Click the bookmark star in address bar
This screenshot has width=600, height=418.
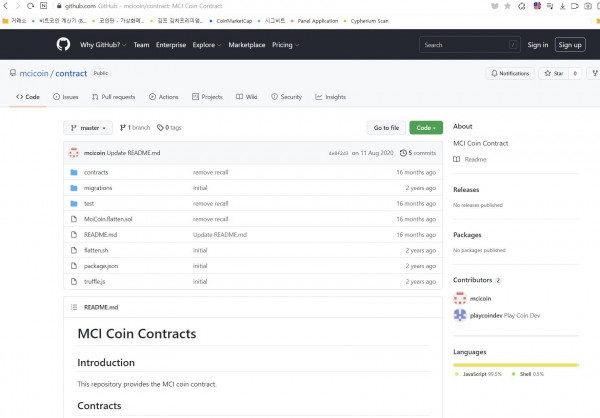pyautogui.click(x=507, y=6)
